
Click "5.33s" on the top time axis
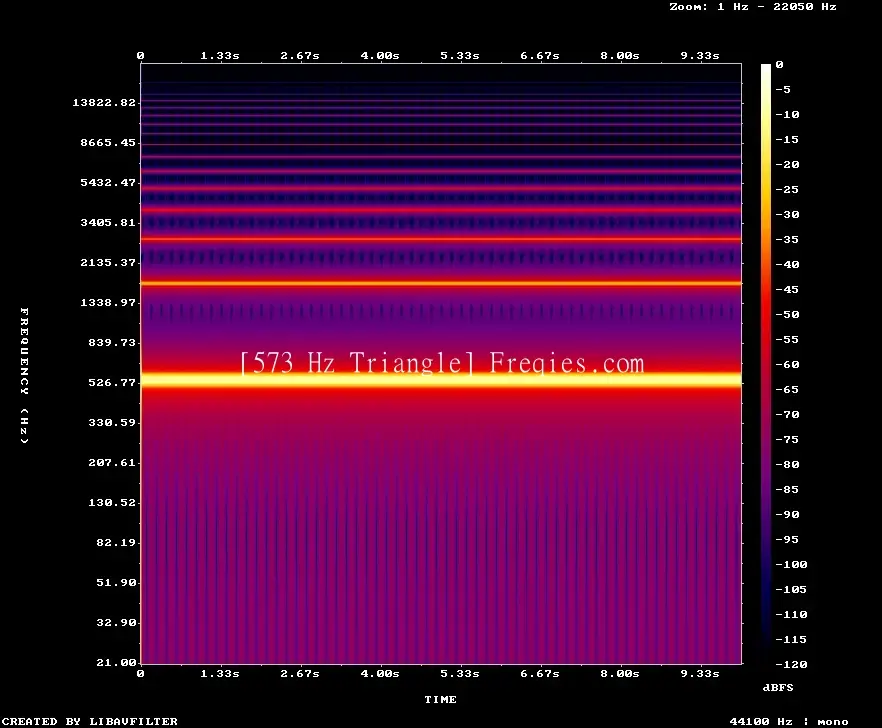tap(460, 56)
